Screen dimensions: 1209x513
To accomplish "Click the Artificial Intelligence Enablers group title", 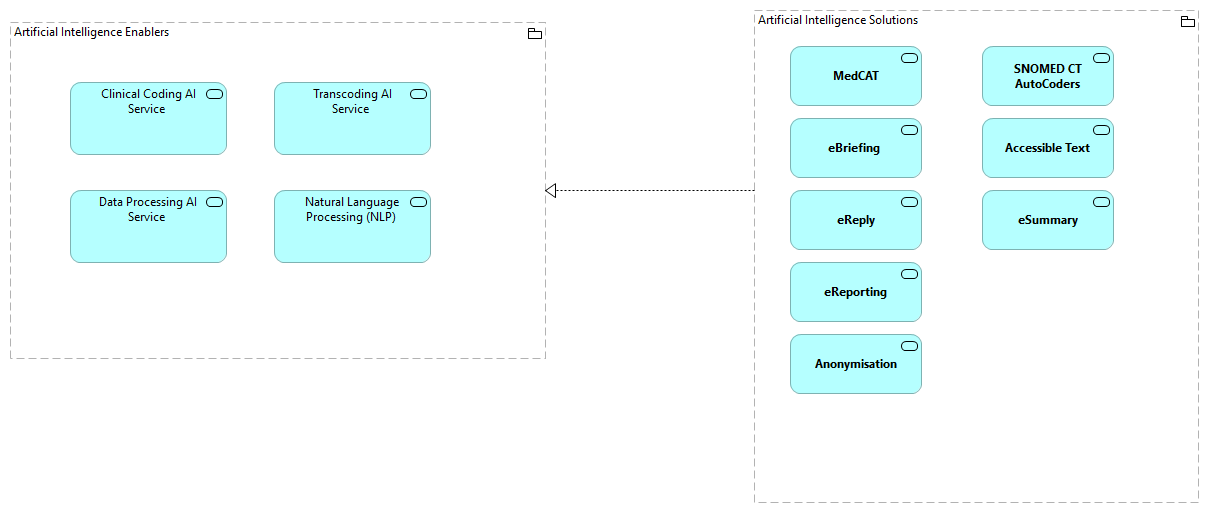I will point(91,32).
